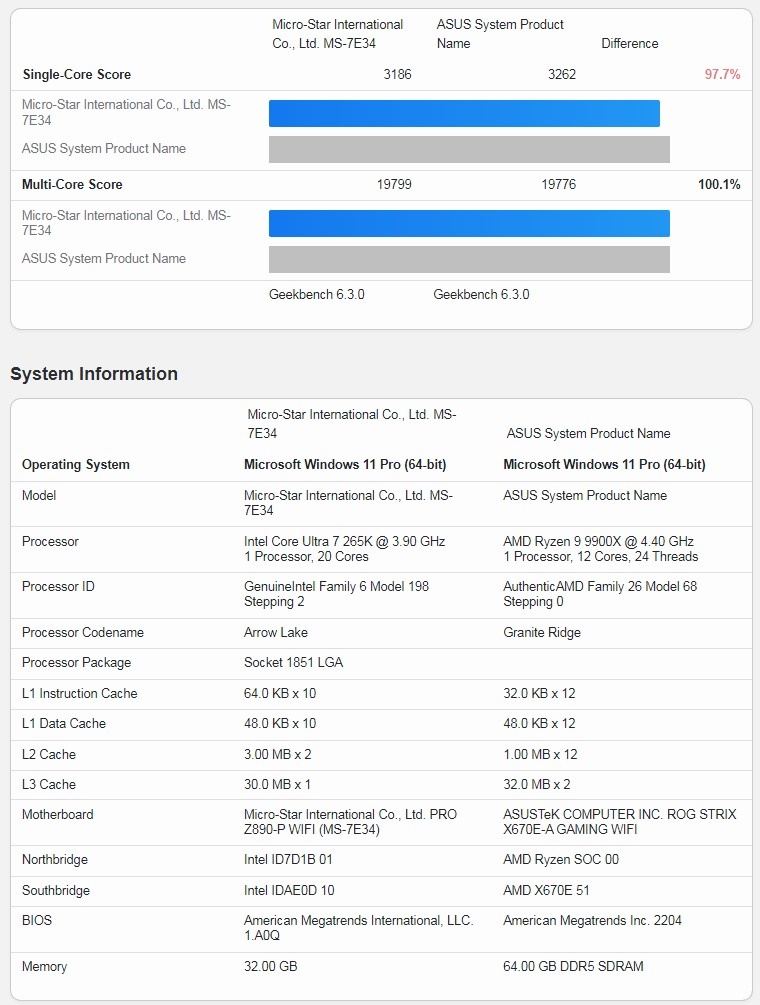Select the Granite Ridge codename
This screenshot has height=1005, width=760.
(x=542, y=633)
